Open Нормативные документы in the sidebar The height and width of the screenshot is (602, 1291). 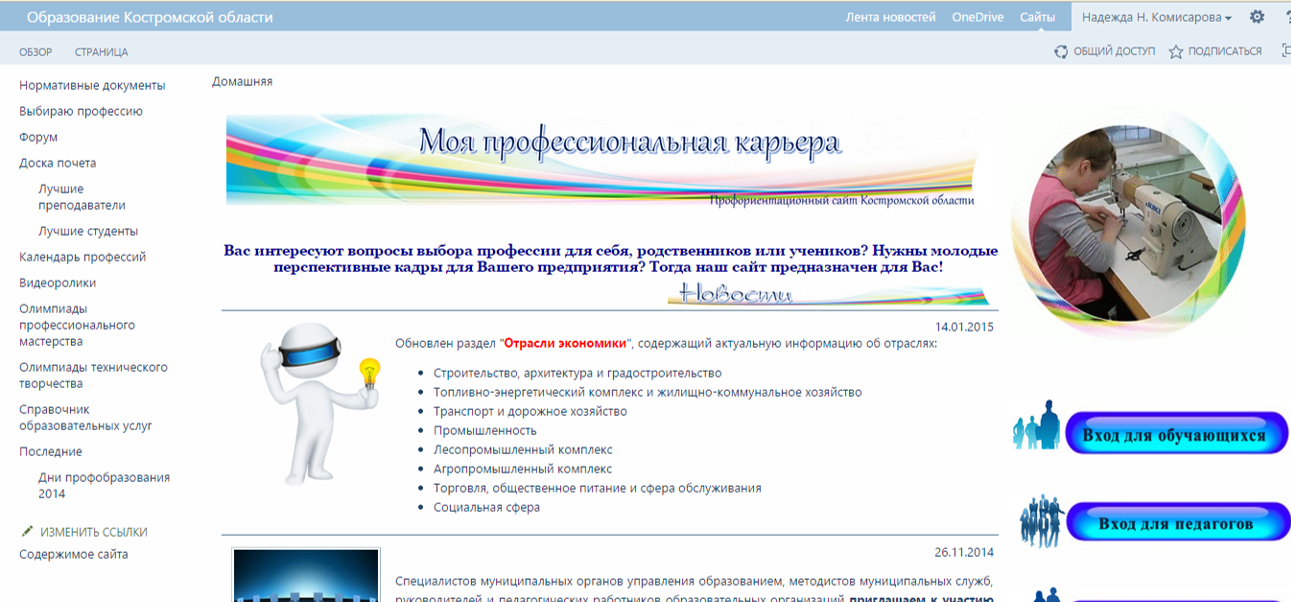click(x=92, y=86)
